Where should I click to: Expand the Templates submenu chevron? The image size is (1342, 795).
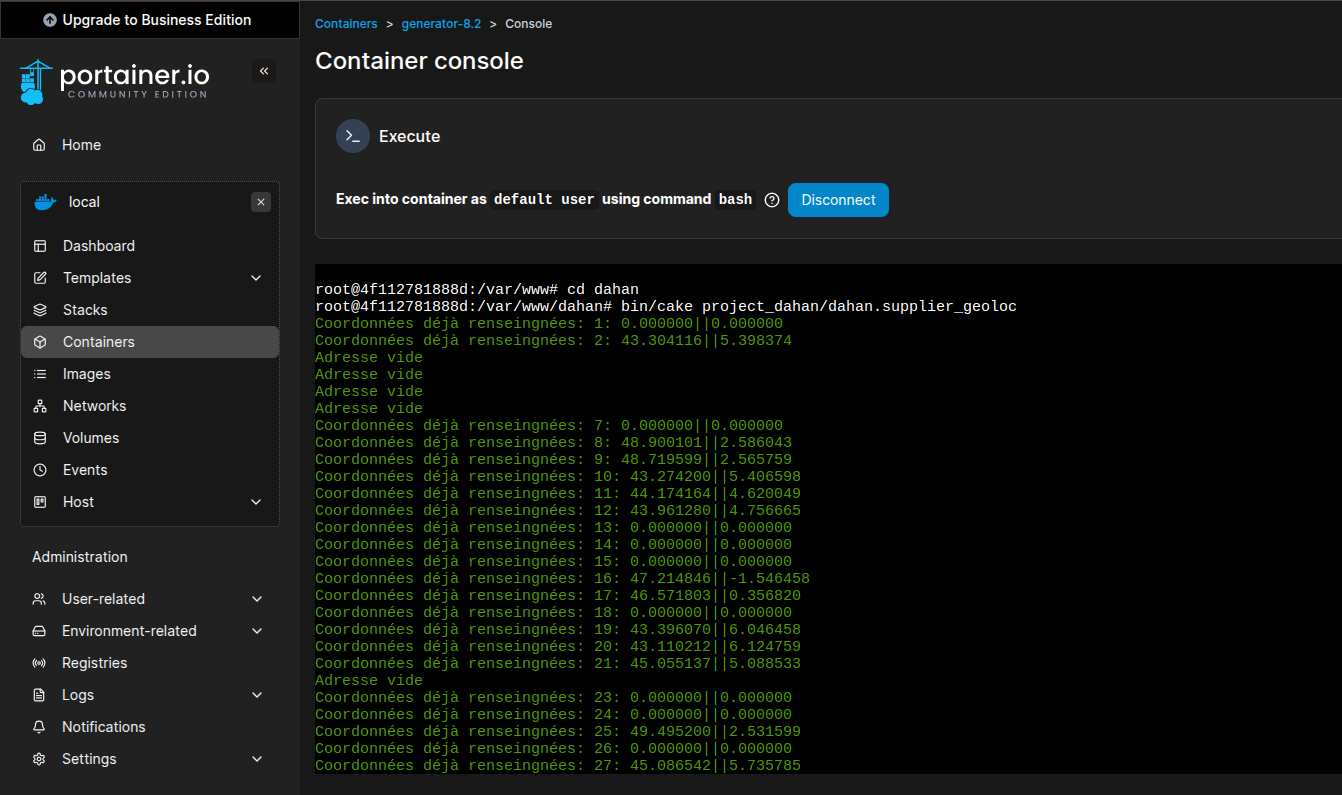256,278
